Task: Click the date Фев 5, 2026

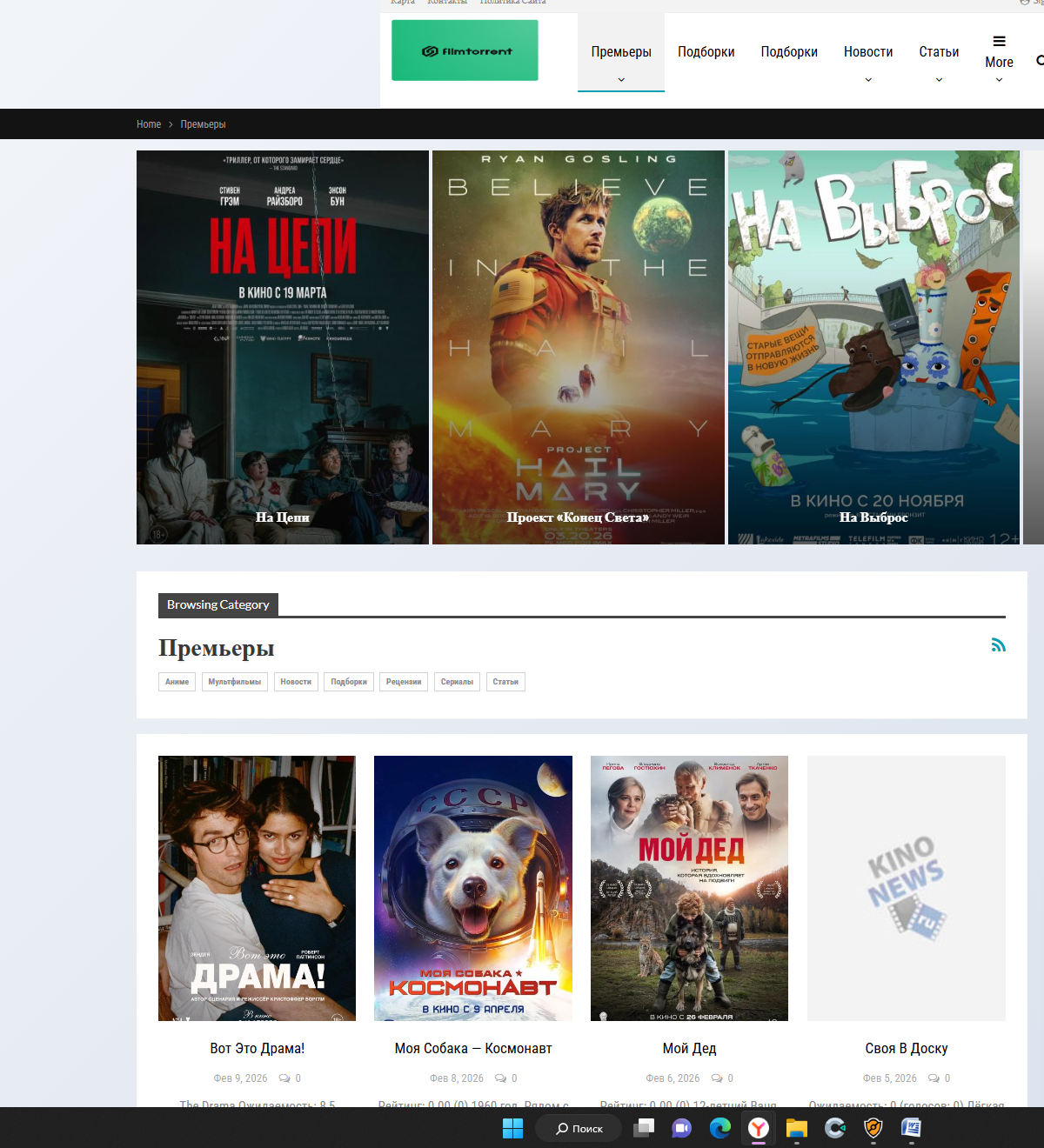Action: click(890, 1078)
